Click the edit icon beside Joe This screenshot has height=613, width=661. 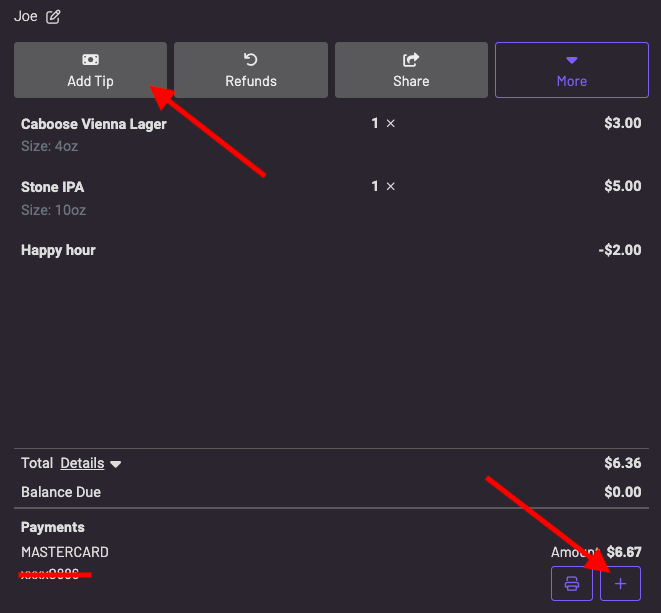pos(53,16)
